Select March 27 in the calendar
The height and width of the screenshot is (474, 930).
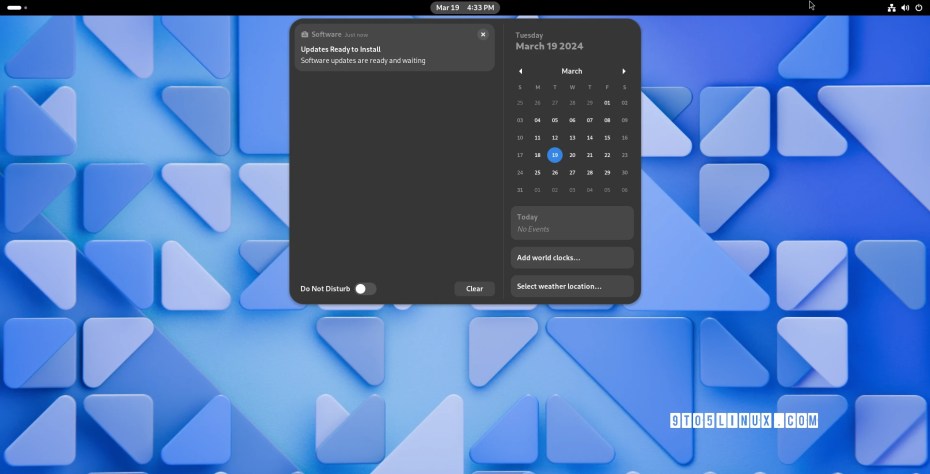coord(572,173)
